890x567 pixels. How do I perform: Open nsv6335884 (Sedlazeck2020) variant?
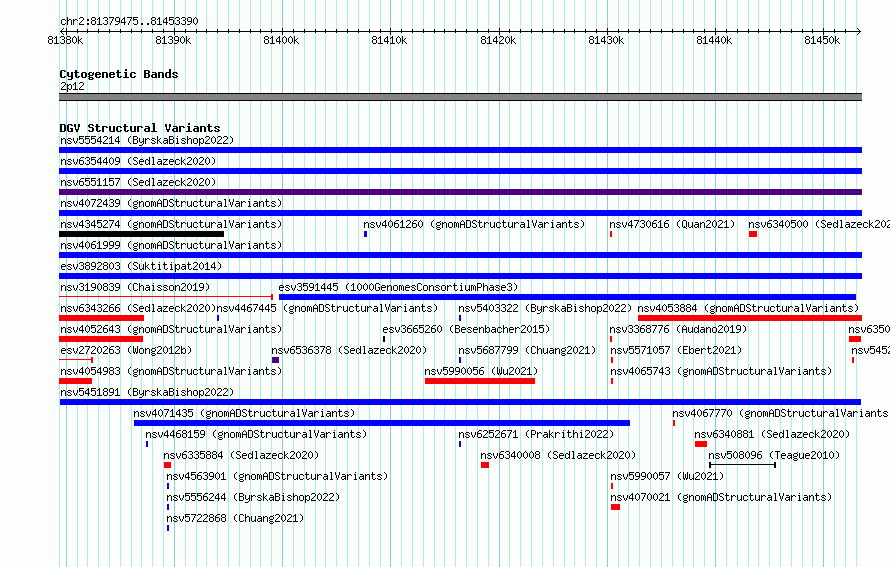point(241,455)
